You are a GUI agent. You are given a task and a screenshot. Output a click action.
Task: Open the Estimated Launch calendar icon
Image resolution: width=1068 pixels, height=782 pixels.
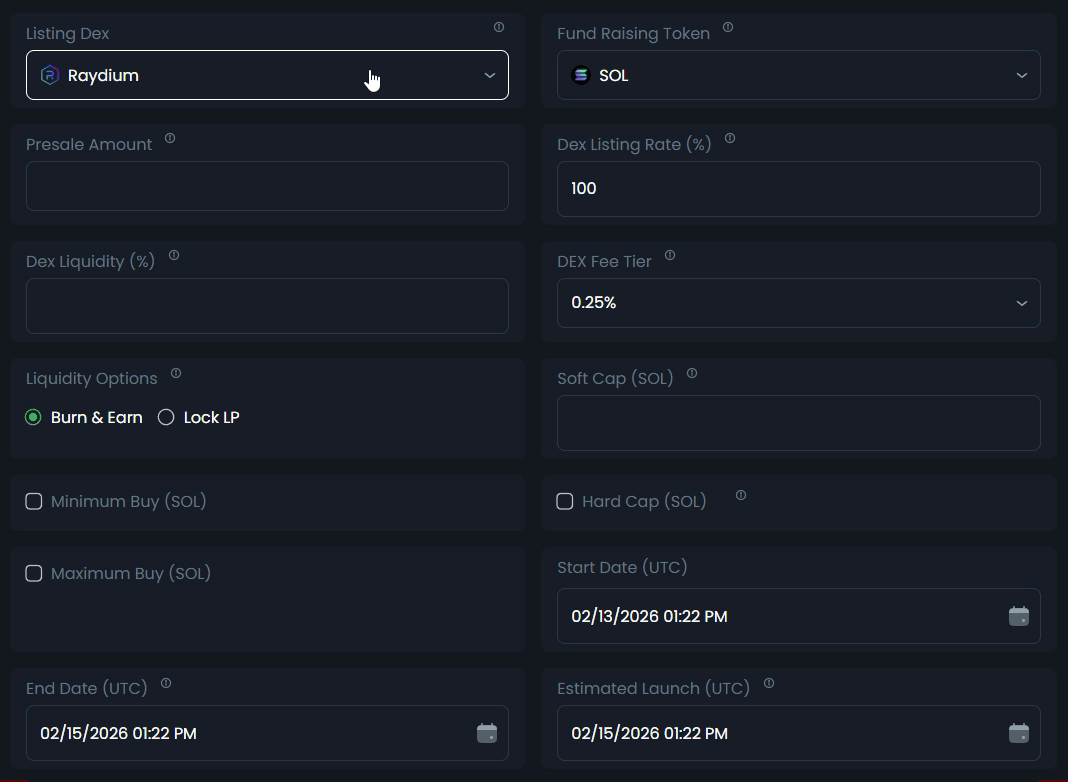click(x=1018, y=733)
